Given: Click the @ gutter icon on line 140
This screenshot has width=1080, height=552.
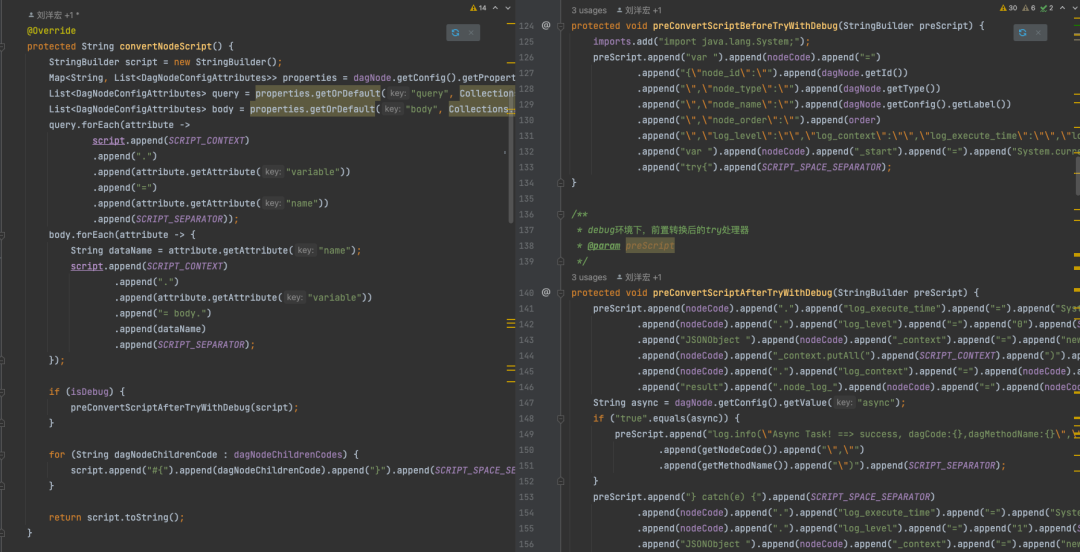Looking at the screenshot, I should pyautogui.click(x=546, y=293).
